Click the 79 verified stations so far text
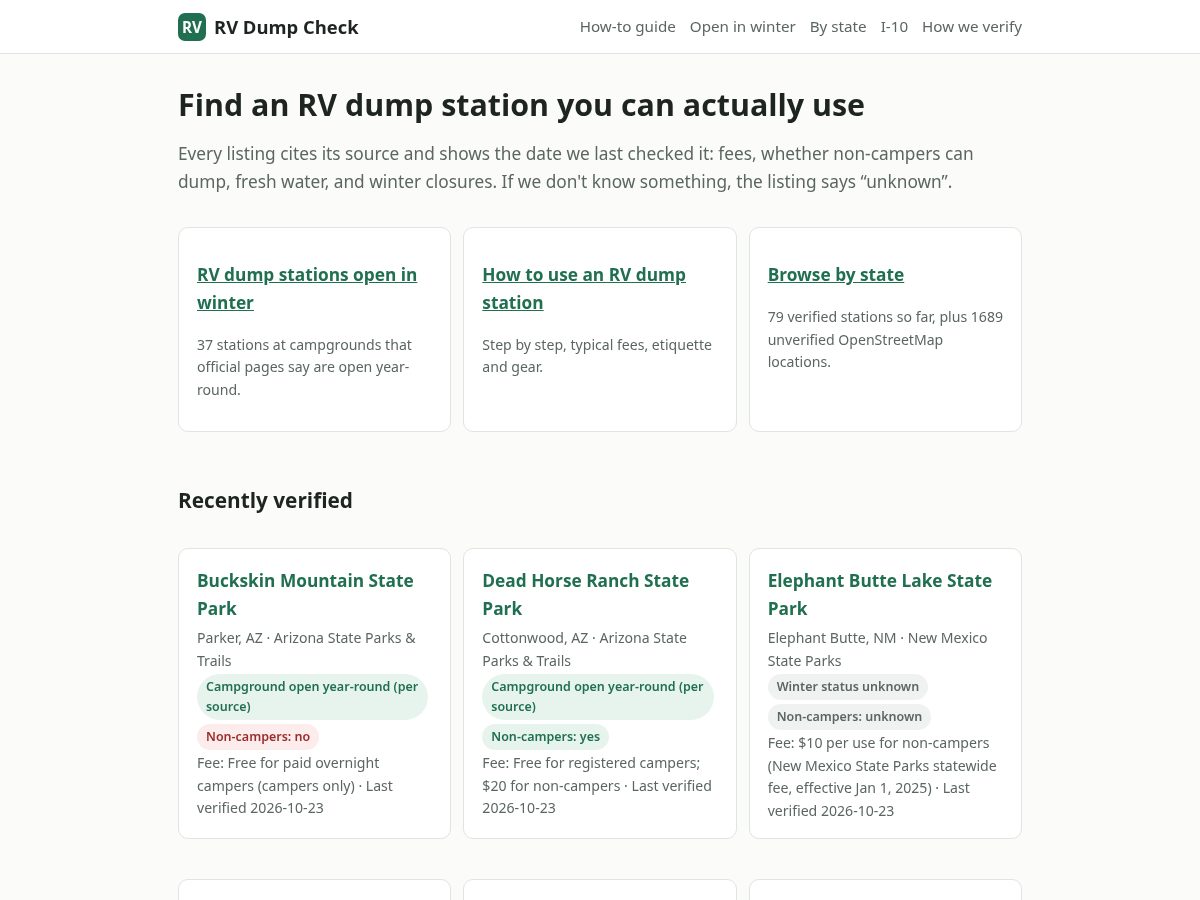 885,339
